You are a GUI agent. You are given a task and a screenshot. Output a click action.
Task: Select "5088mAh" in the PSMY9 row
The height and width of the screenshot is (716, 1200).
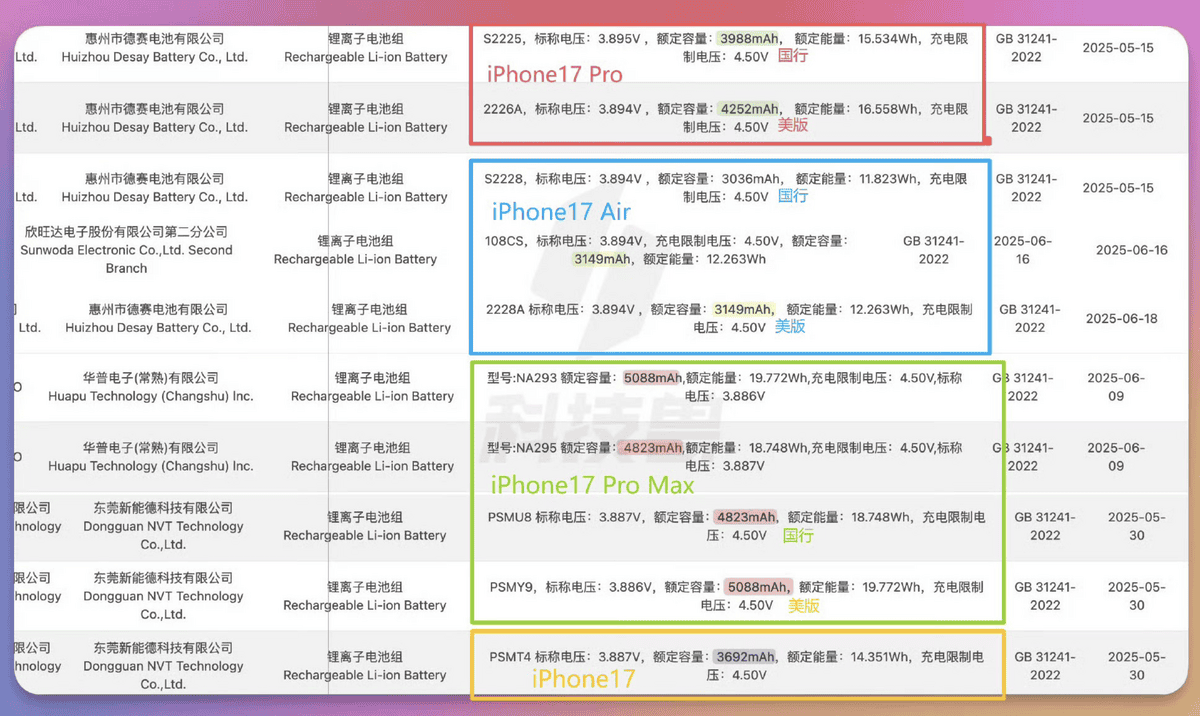pos(759,588)
